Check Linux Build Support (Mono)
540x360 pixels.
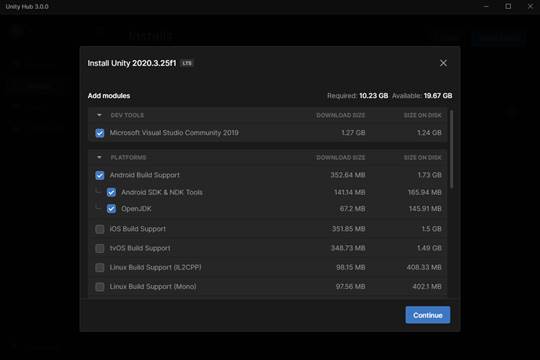(x=100, y=287)
